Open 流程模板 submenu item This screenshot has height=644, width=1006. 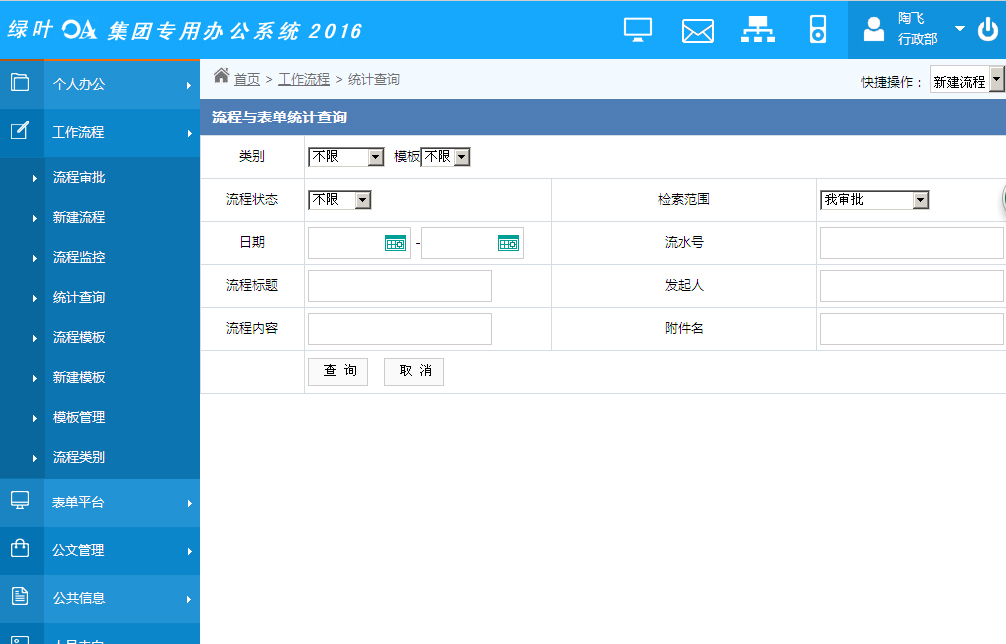click(x=79, y=337)
